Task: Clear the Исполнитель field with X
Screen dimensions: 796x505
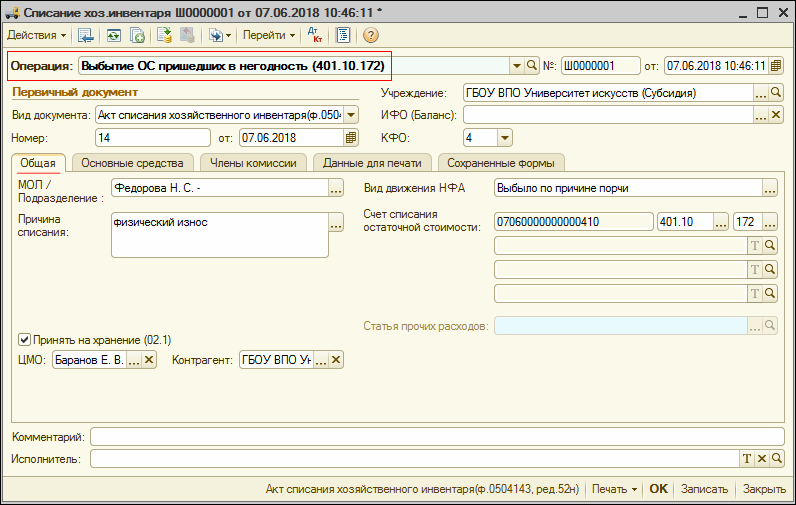Action: [x=761, y=459]
